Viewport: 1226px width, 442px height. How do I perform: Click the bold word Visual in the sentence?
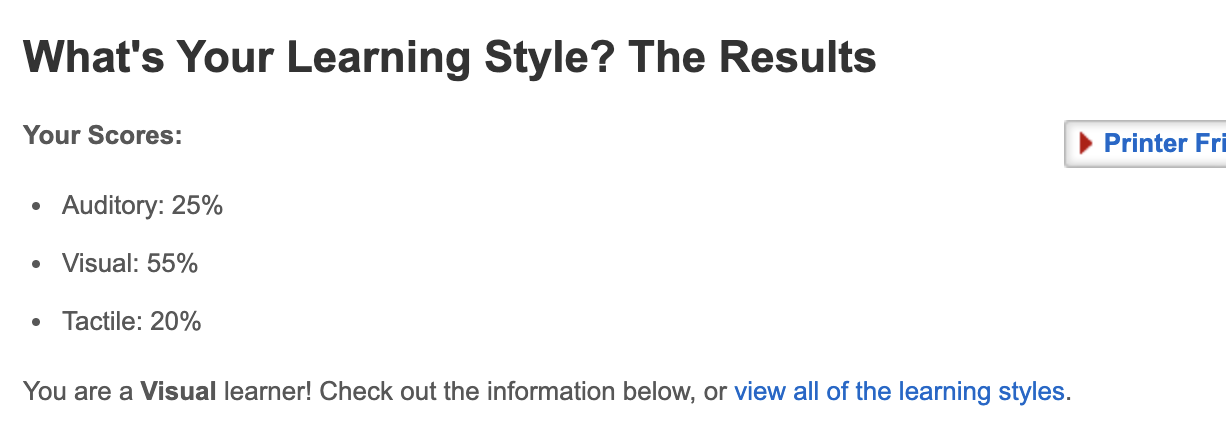[178, 391]
